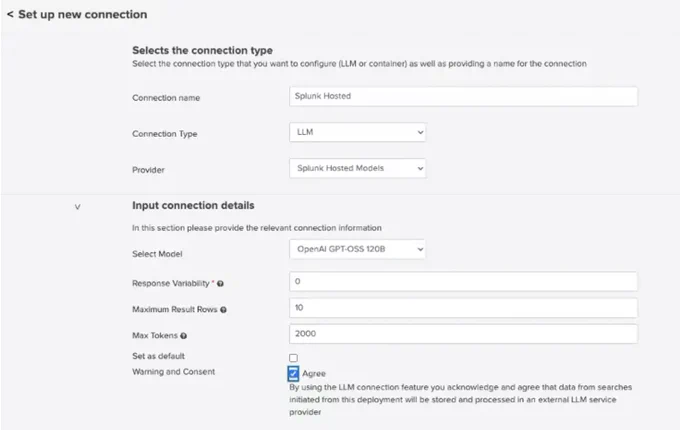Go back from Set up new connection
Screen dimensions: 680x430
[x=10, y=15]
